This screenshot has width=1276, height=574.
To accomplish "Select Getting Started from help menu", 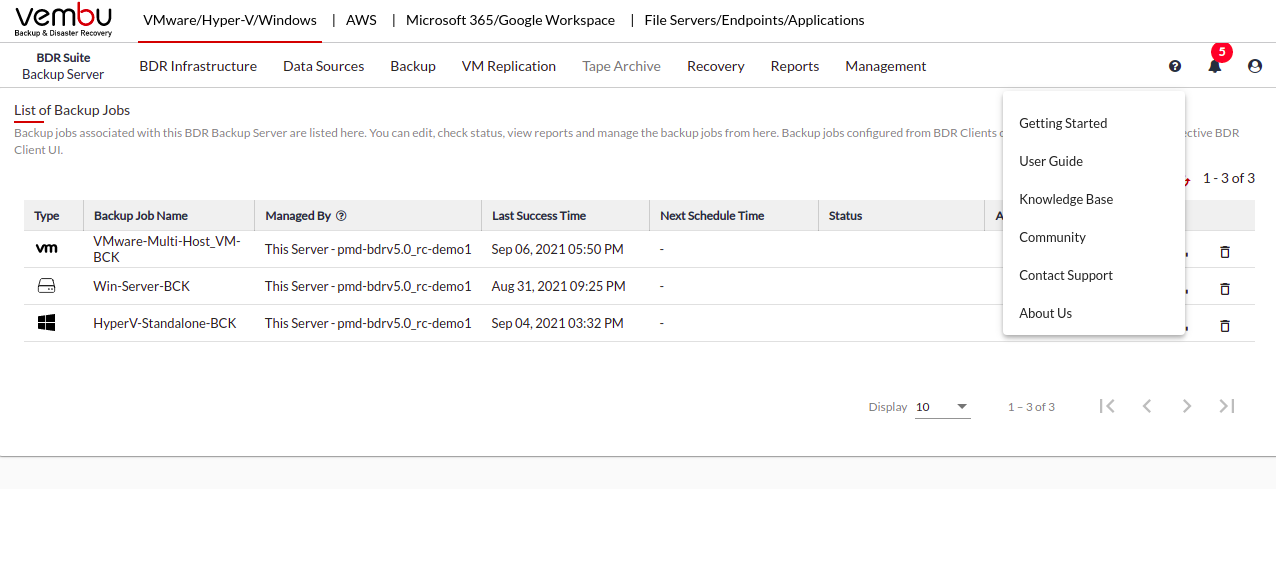I will [x=1063, y=123].
